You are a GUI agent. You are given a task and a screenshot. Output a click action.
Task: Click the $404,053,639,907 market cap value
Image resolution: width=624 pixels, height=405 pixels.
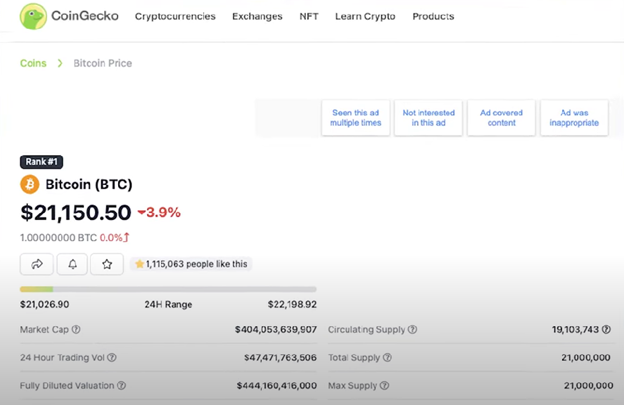tap(276, 329)
